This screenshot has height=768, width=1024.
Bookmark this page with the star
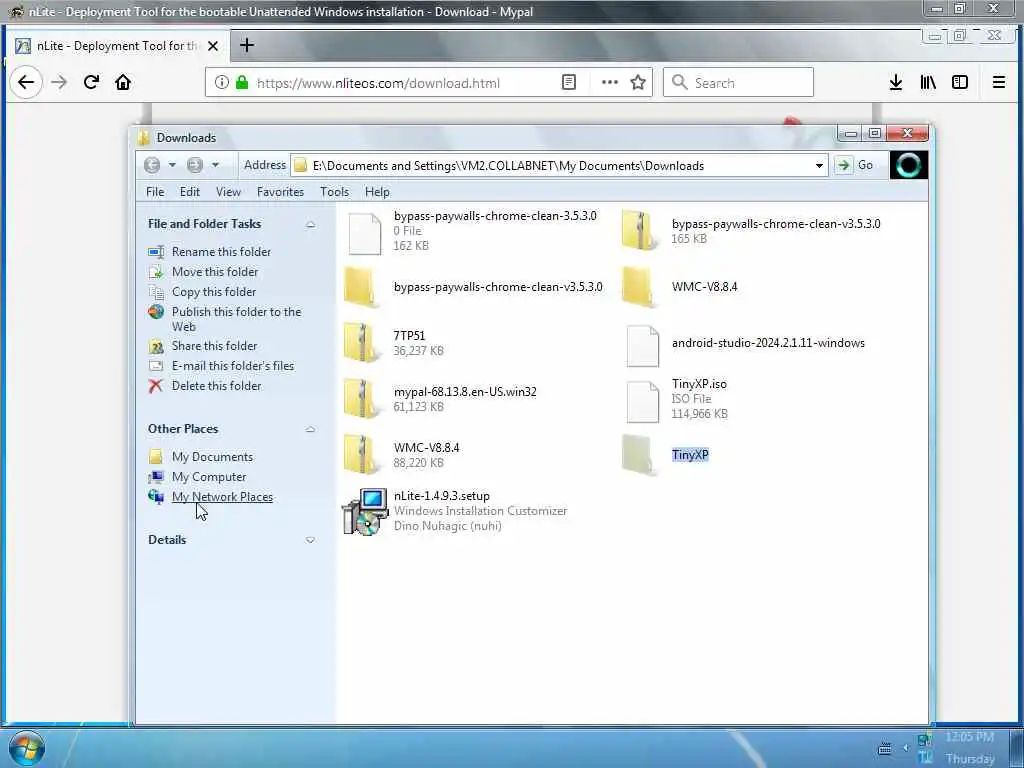638,82
